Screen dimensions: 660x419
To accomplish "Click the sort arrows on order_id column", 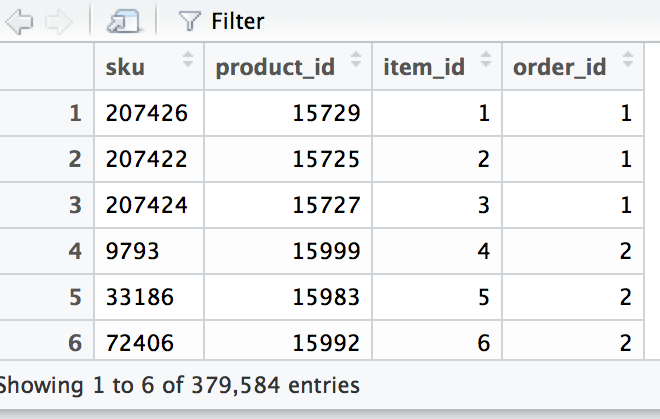I will 627,64.
